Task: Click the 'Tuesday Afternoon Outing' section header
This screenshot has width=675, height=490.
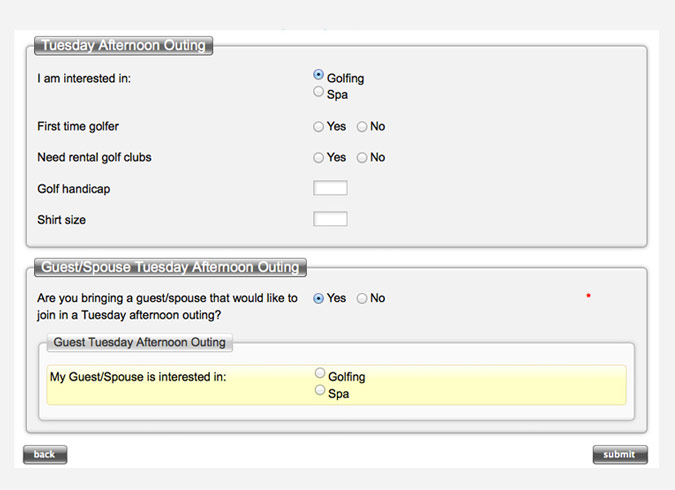Action: coord(123,45)
